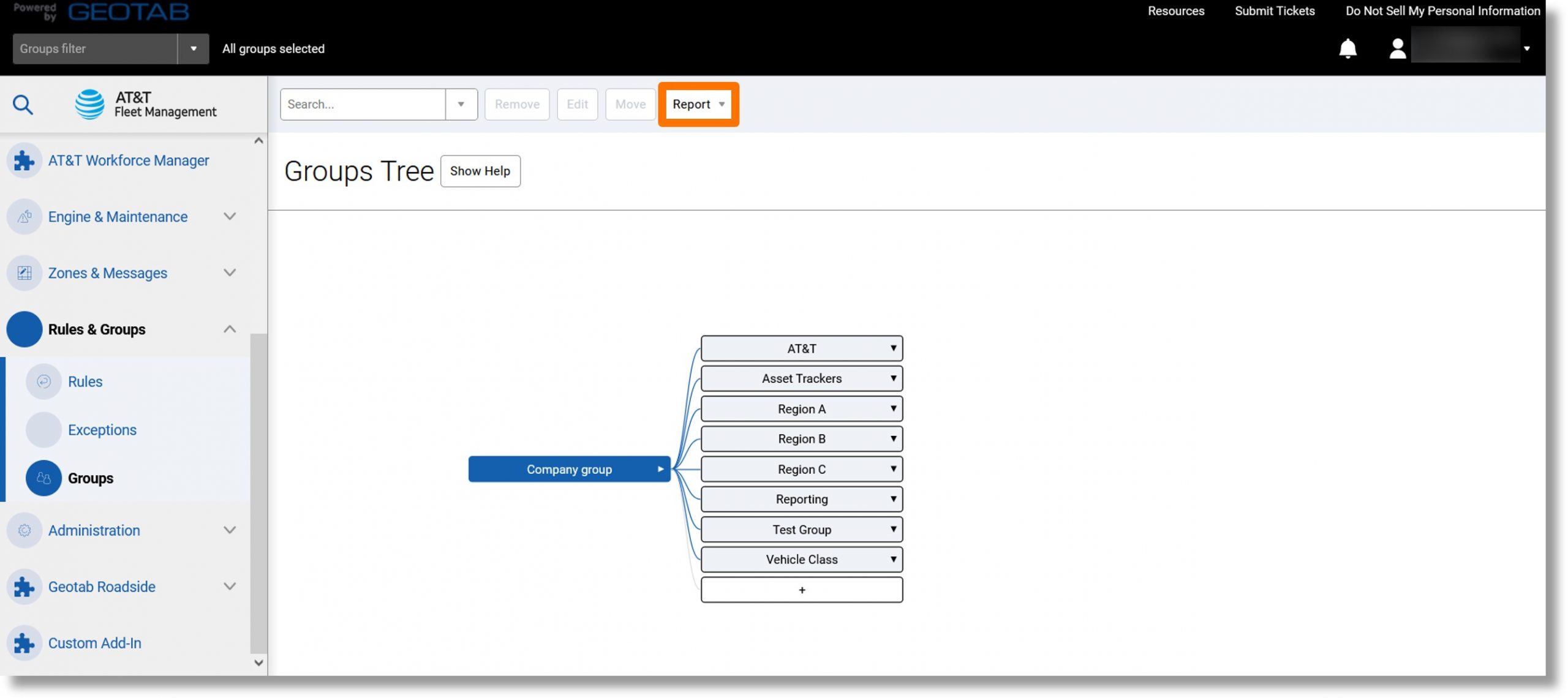Screen dimensions: 1568x698
Task: Click the Rules & Groups sidebar icon
Action: [24, 329]
